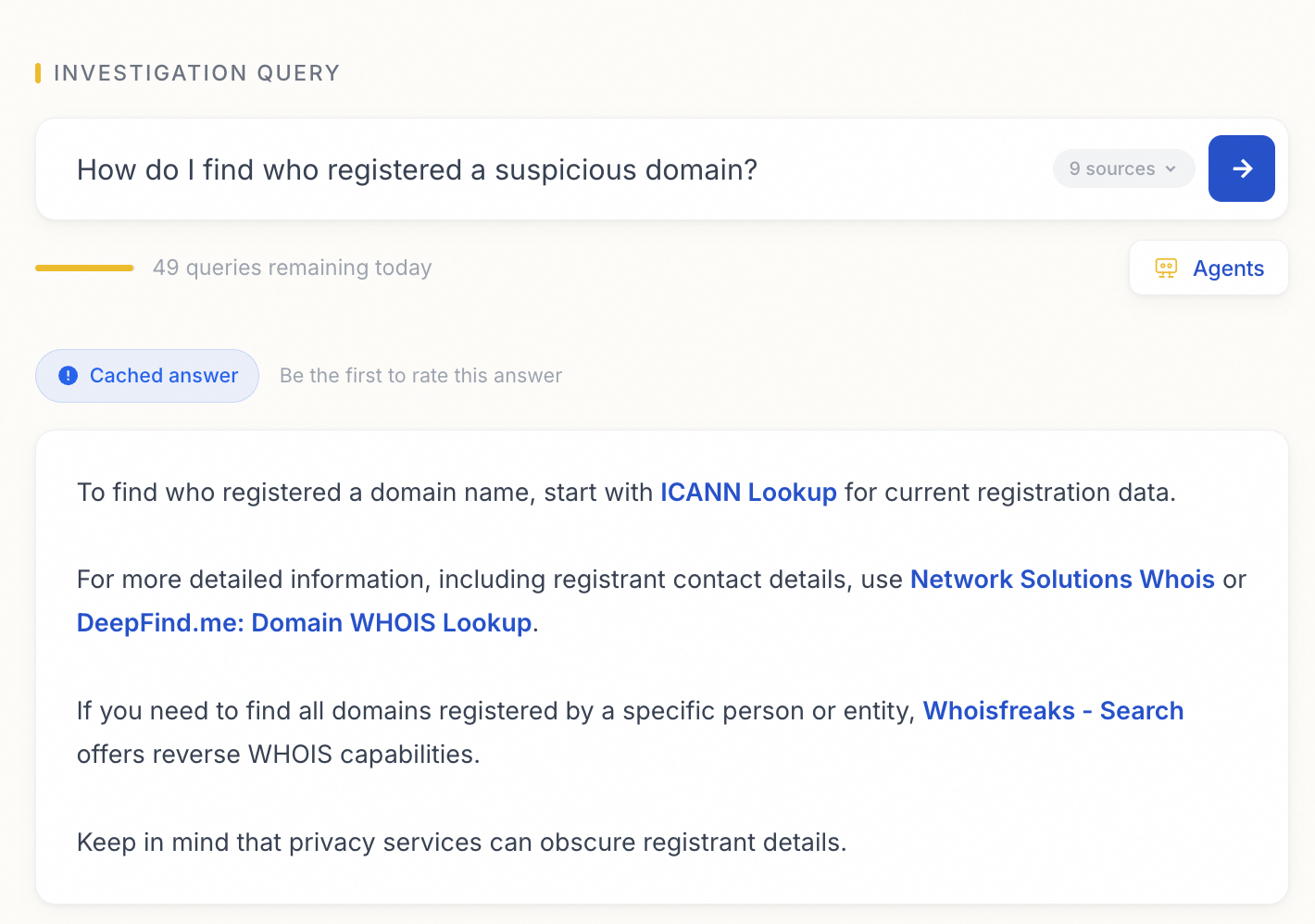Click the Agents robot icon
This screenshot has height=924, width=1315.
pos(1166,268)
